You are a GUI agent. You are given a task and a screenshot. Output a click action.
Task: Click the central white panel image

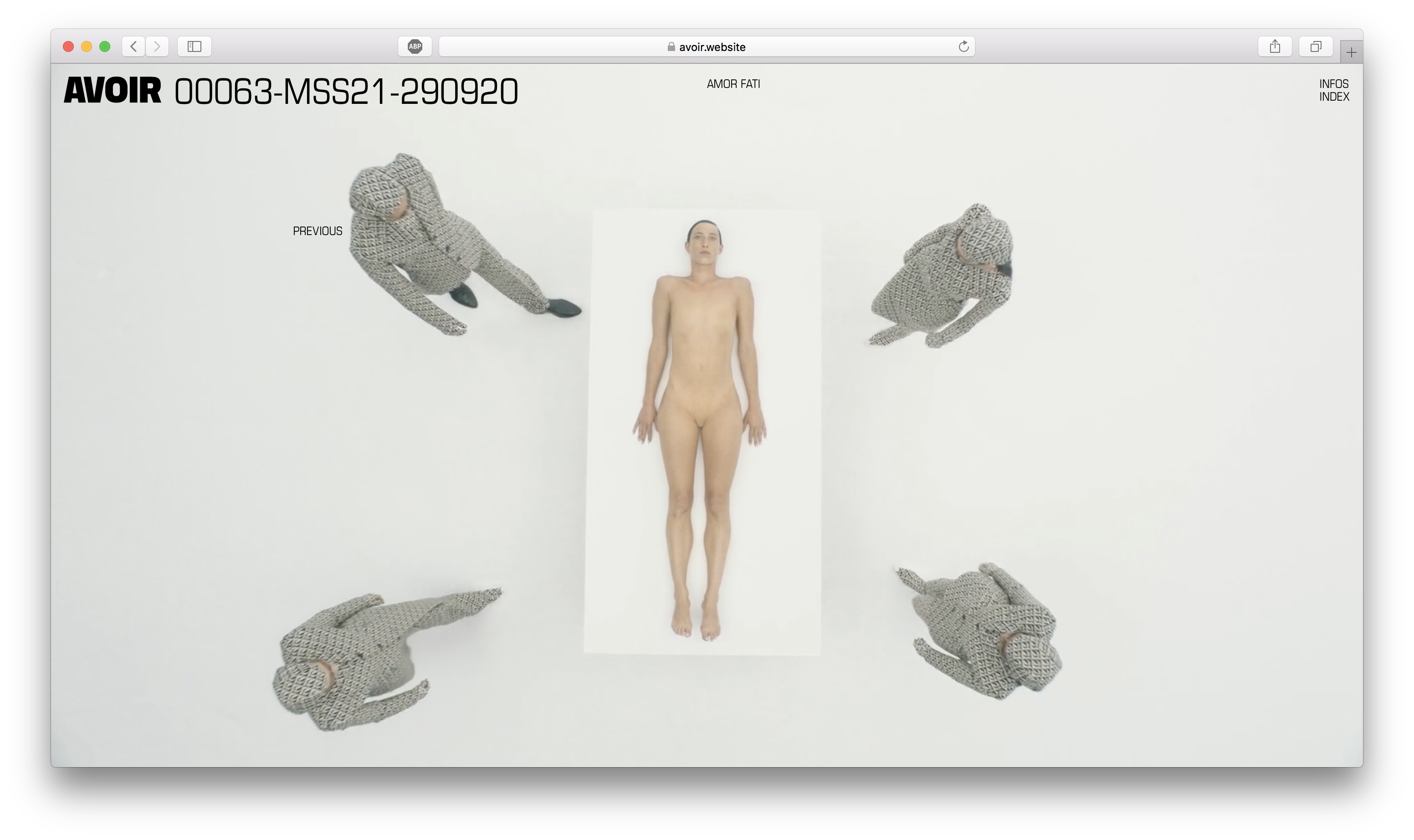702,432
